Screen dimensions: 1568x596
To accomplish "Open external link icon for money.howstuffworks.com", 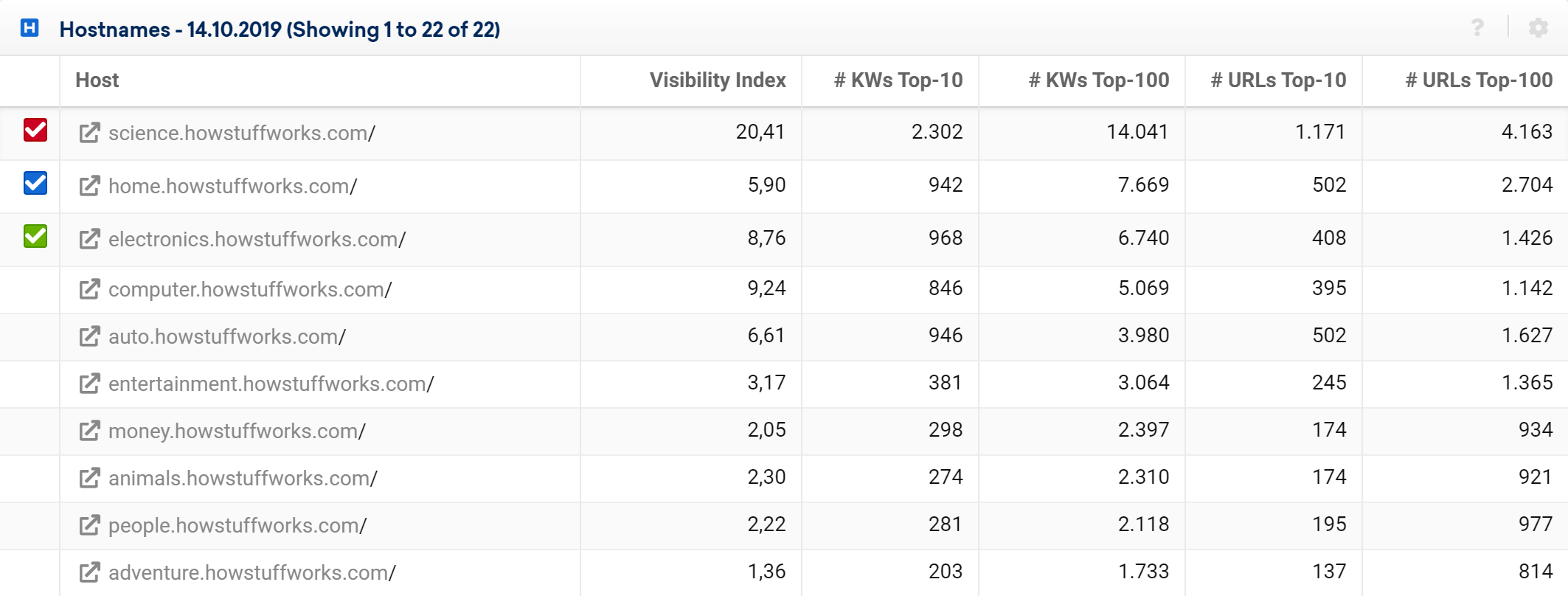I will tap(89, 431).
